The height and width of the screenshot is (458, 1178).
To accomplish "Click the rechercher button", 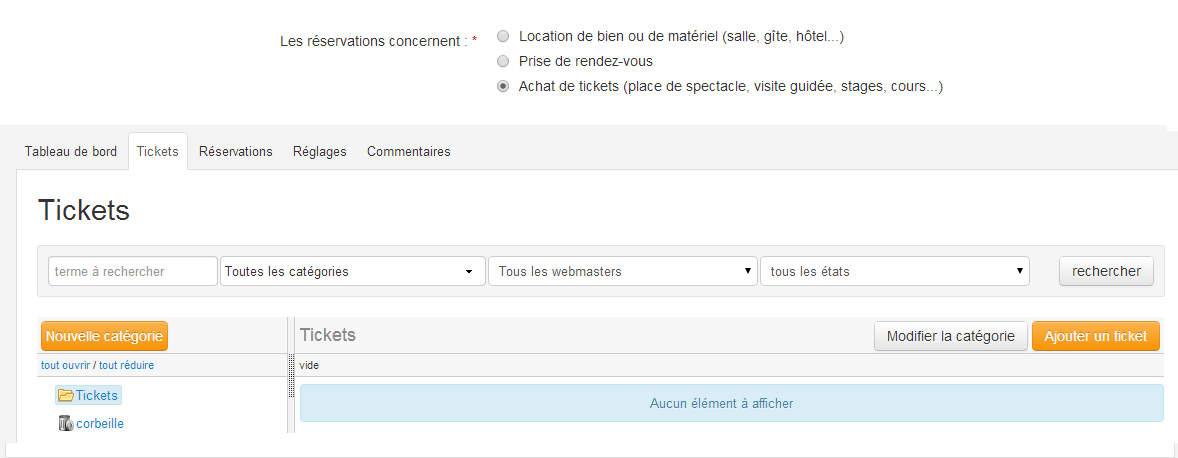I will [x=1106, y=271].
